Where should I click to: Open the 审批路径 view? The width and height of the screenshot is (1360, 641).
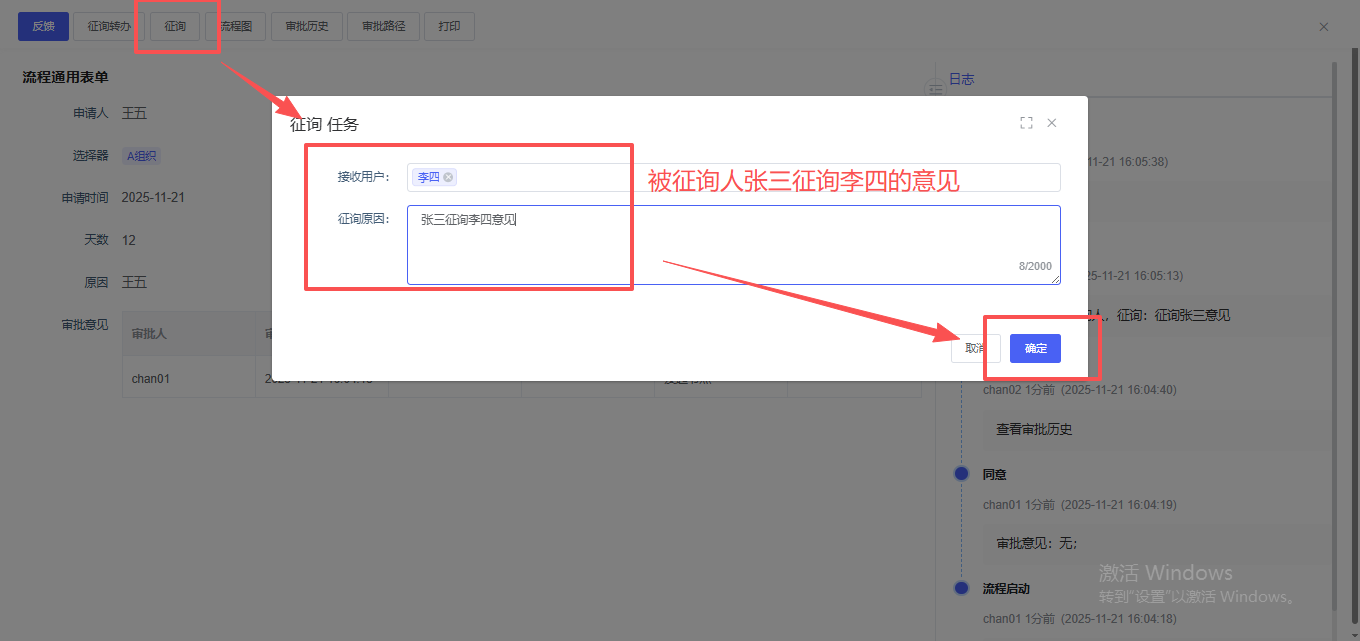pos(383,26)
